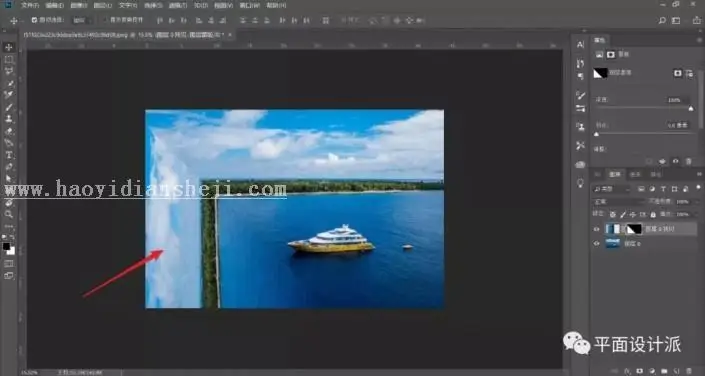Click the Change Screen Mode icon
This screenshot has height=376, width=705.
click(x=9, y=276)
